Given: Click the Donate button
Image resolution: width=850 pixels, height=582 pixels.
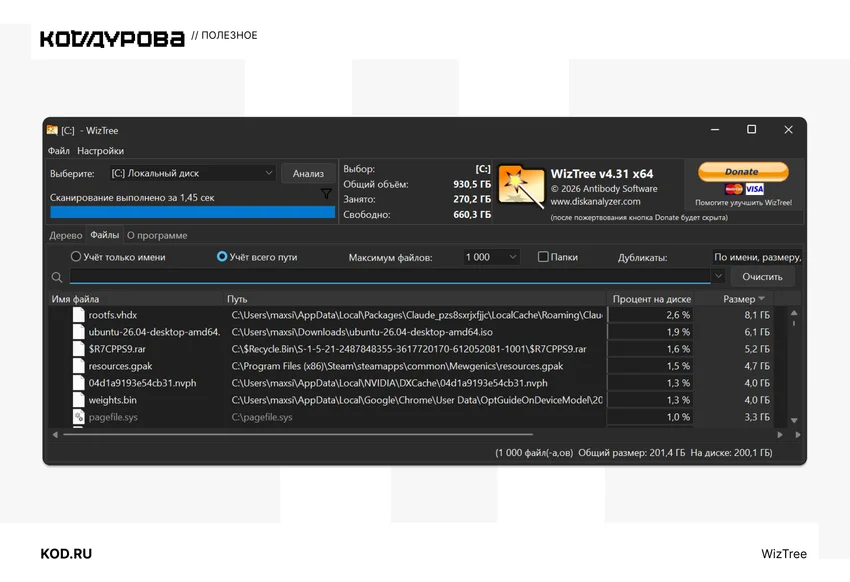Looking at the screenshot, I should [x=743, y=171].
